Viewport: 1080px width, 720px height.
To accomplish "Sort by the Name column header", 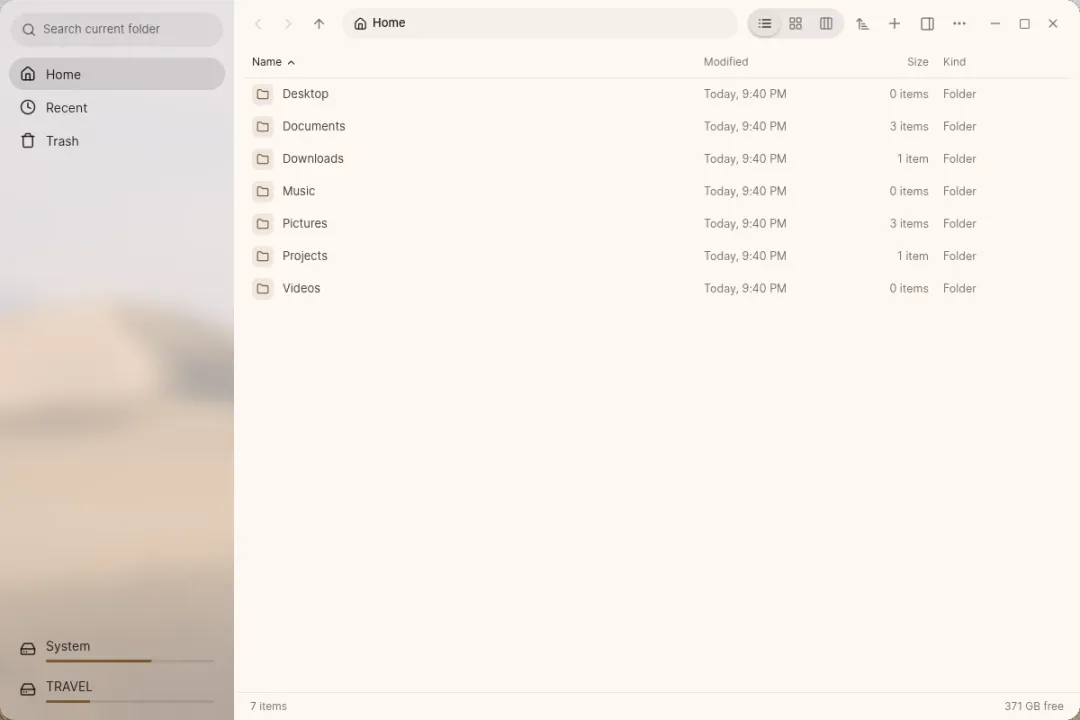I will 267,62.
